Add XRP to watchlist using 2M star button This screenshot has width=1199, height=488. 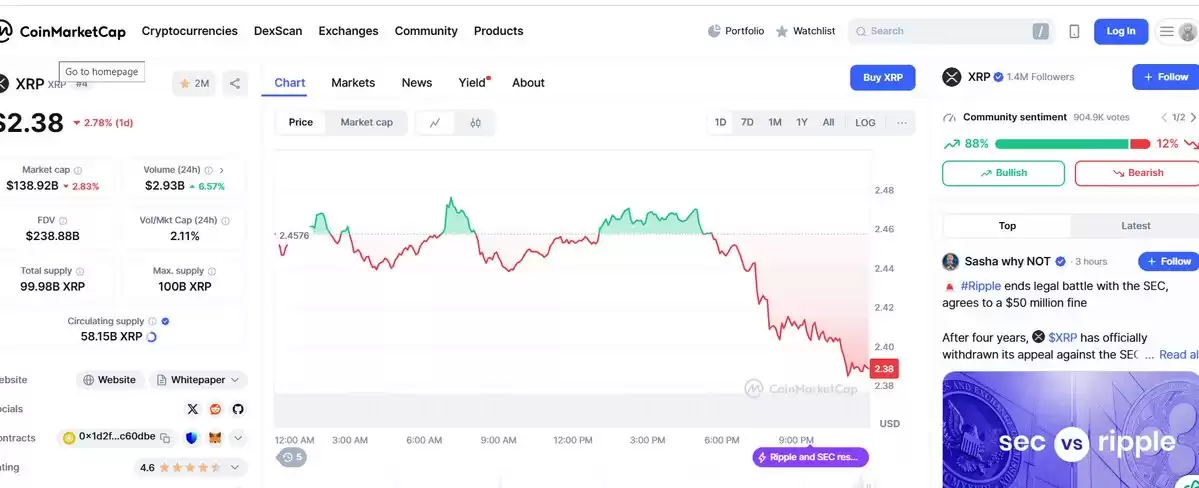tap(194, 83)
